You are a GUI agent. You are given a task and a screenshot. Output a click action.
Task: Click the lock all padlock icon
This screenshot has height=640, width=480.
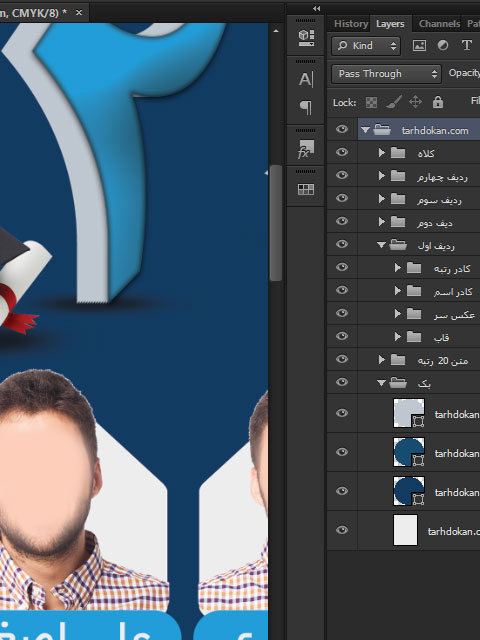[438, 102]
